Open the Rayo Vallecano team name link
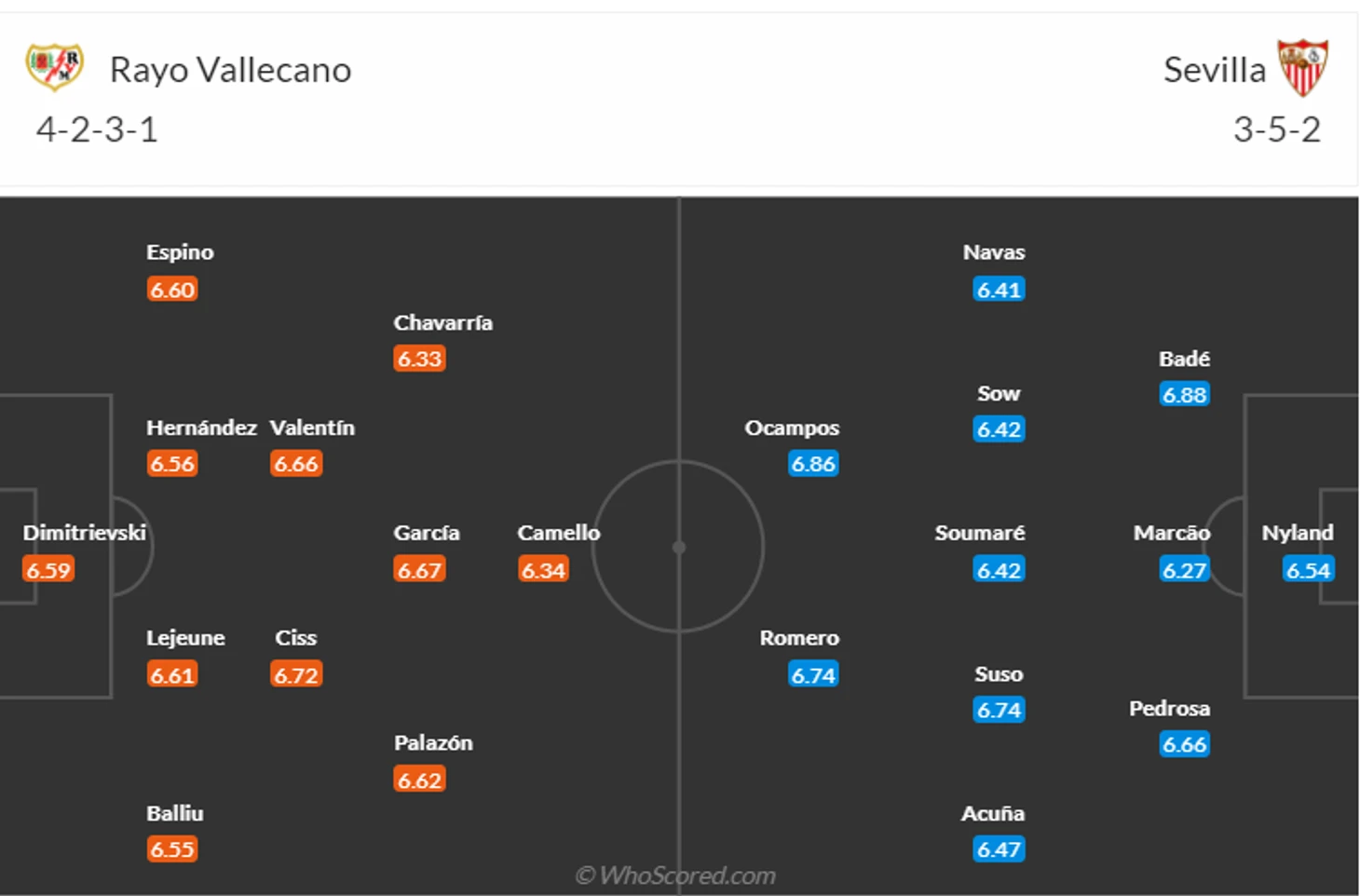Screen dimensions: 1360x896 click(230, 70)
